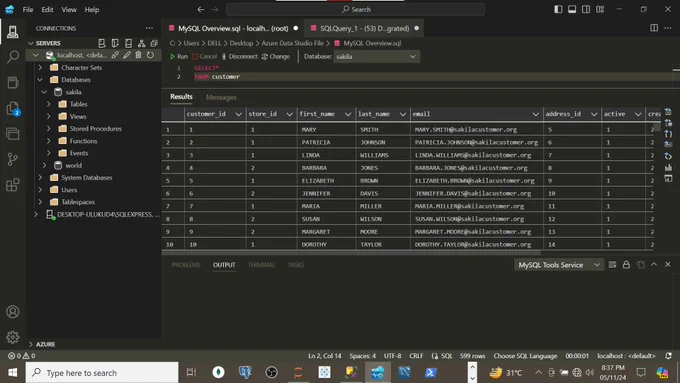Viewport: 680px width, 383px height.
Task: Open the Extensions view
Action: coord(13,185)
